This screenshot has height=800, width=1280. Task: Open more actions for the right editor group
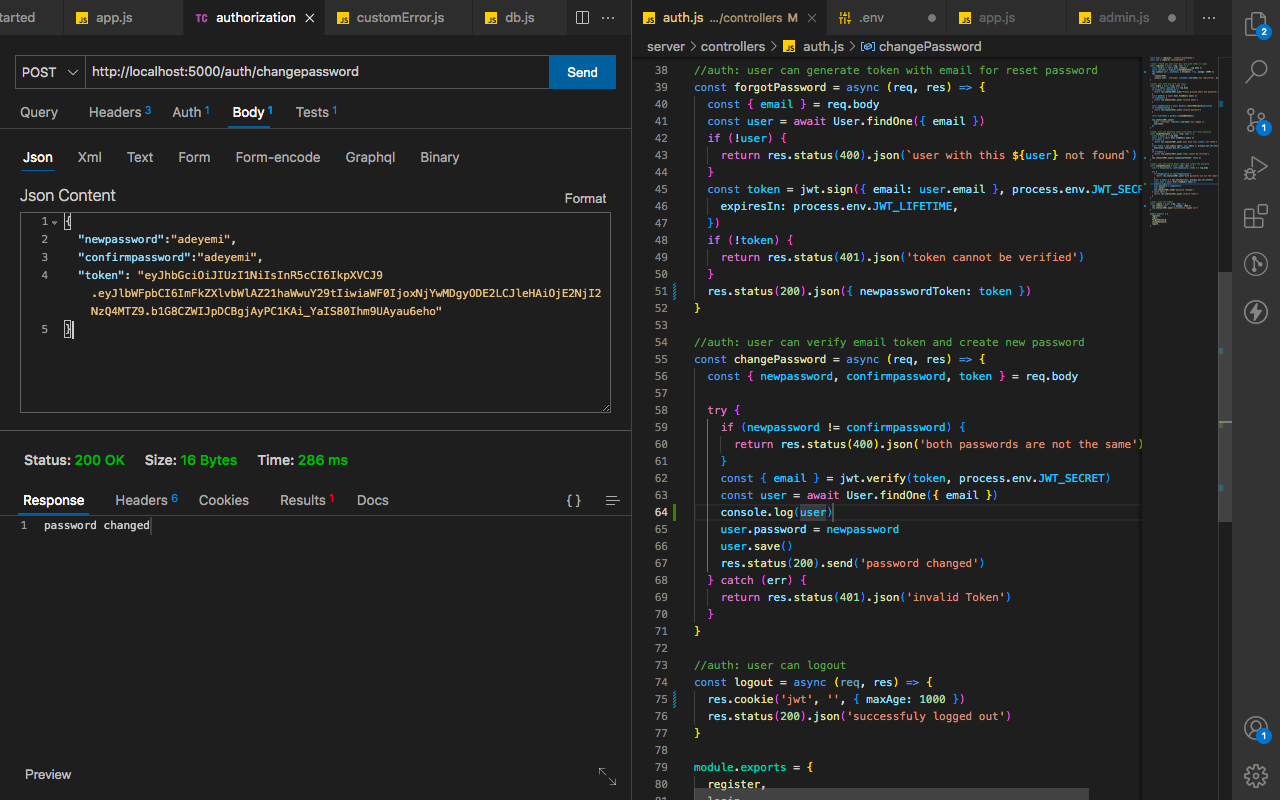tap(1210, 18)
